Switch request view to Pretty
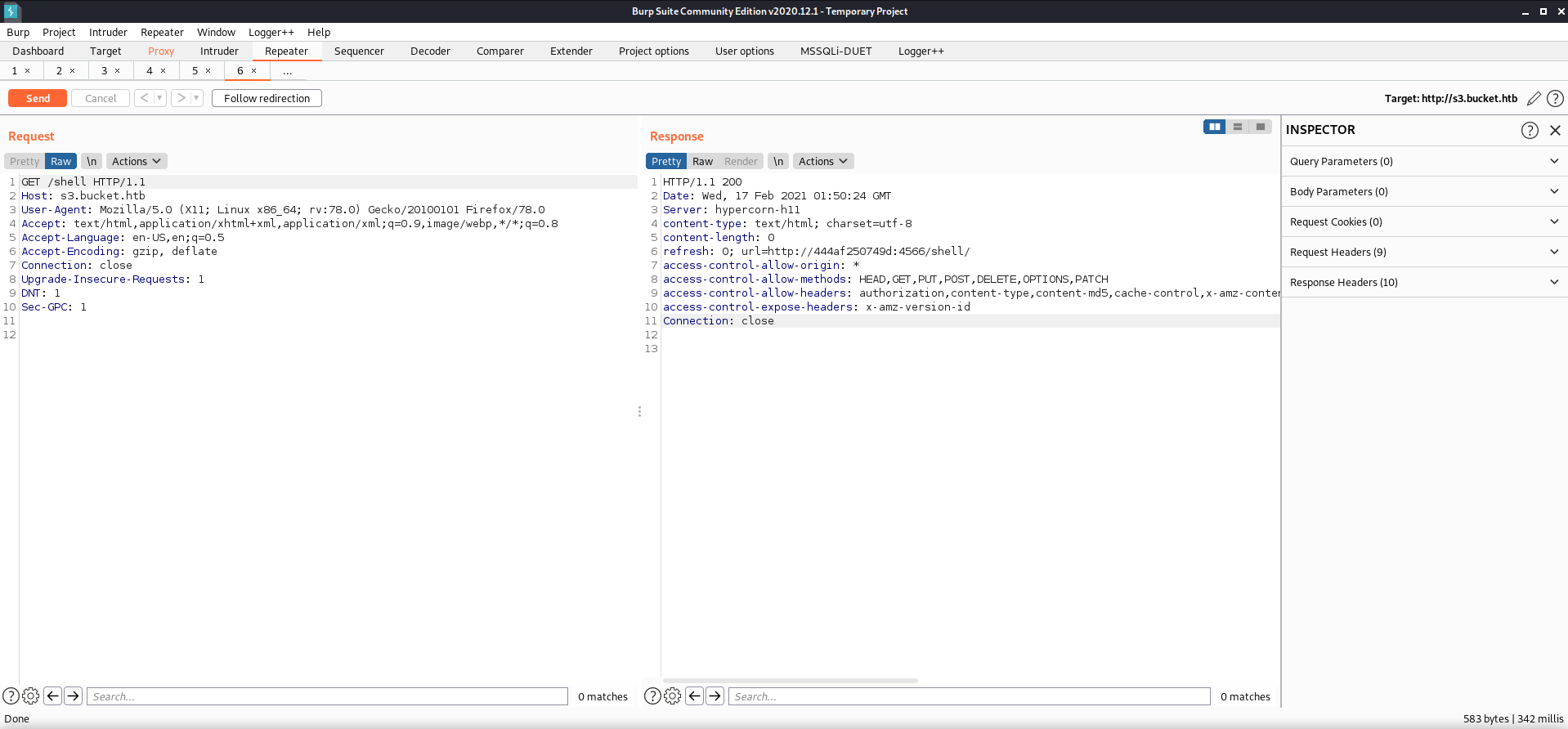The image size is (1568, 729). [x=25, y=162]
